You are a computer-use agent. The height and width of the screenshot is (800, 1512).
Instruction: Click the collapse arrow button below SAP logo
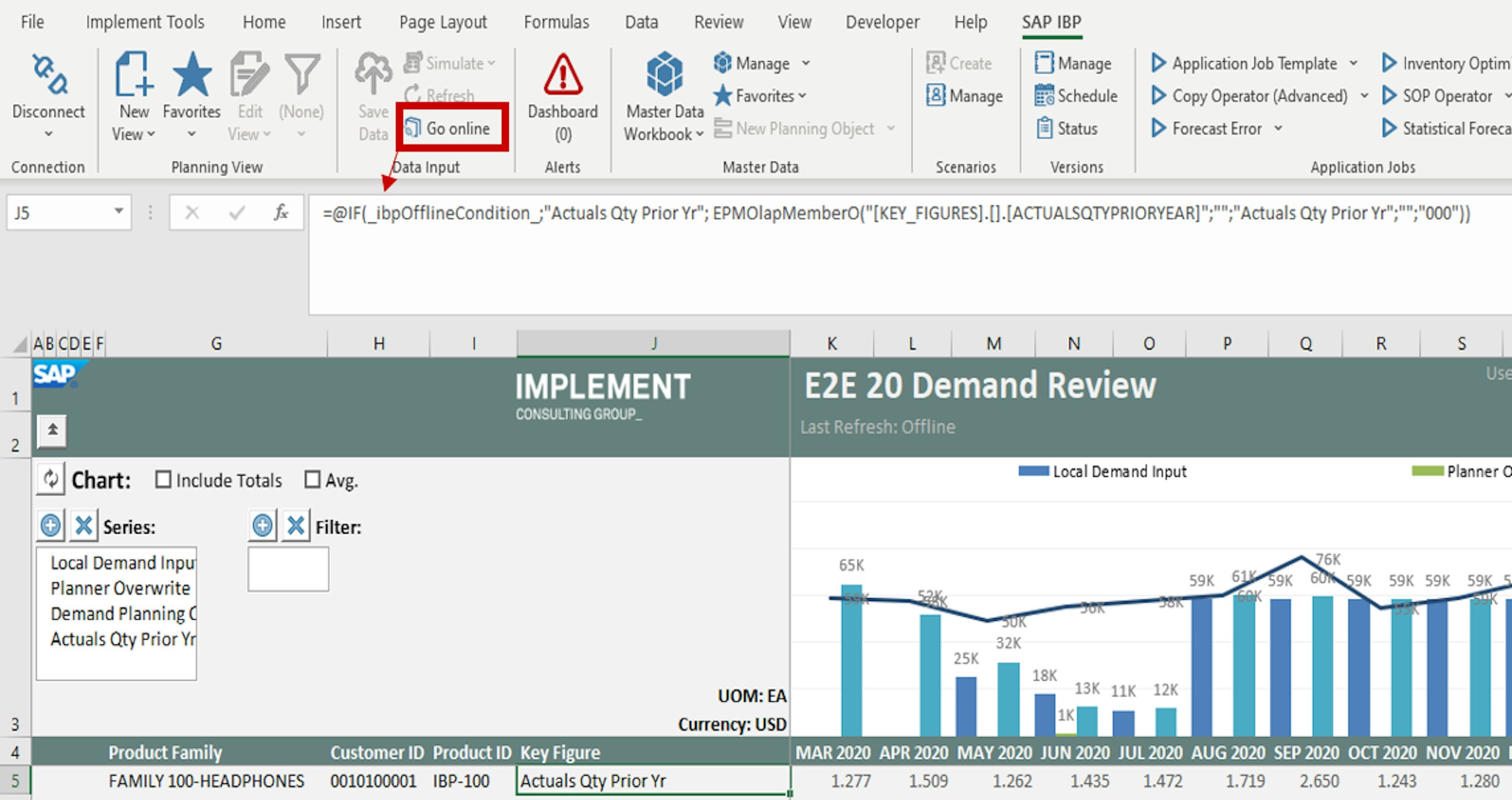tap(52, 430)
